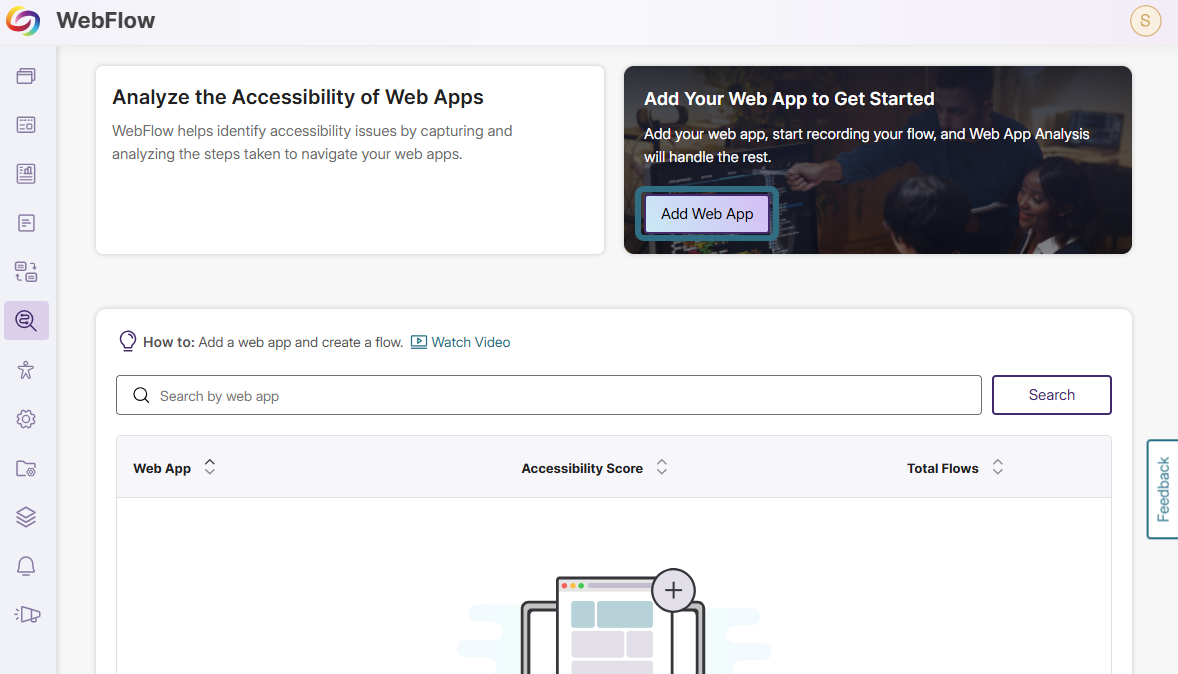
Task: Click the Add Web App button
Action: pyautogui.click(x=707, y=214)
